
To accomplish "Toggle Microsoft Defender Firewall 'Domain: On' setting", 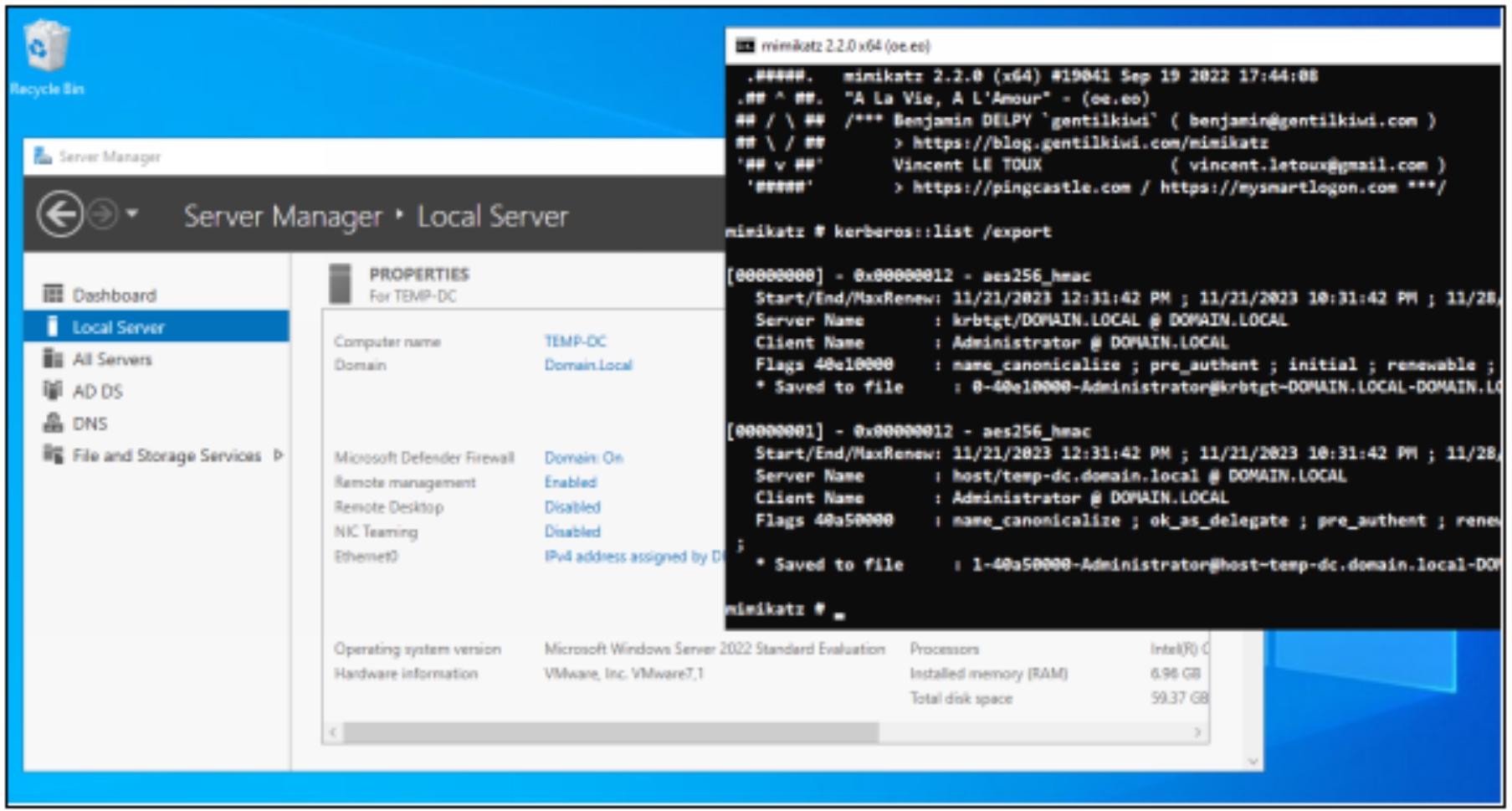I will pos(583,458).
